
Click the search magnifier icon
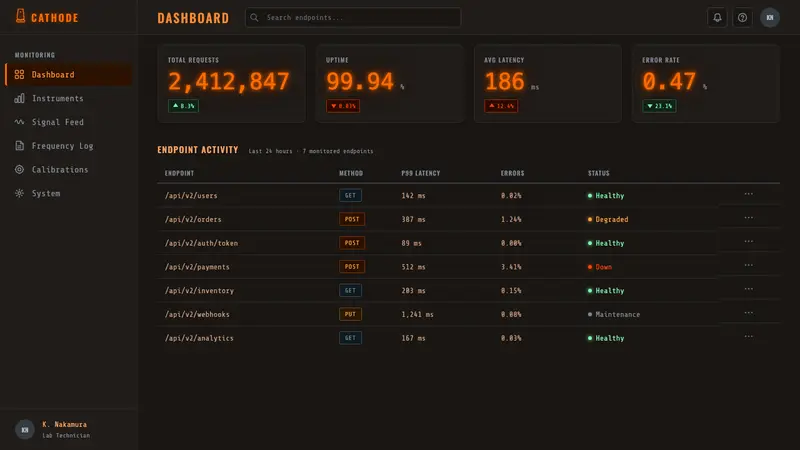point(254,17)
